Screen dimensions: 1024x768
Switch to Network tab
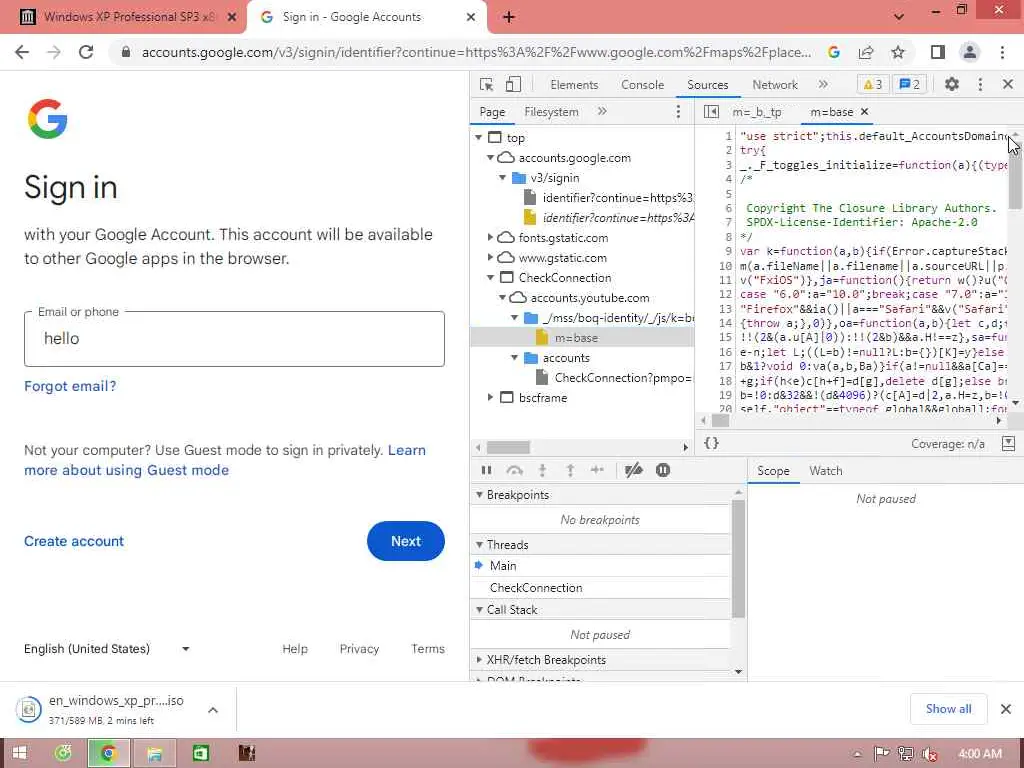[775, 85]
